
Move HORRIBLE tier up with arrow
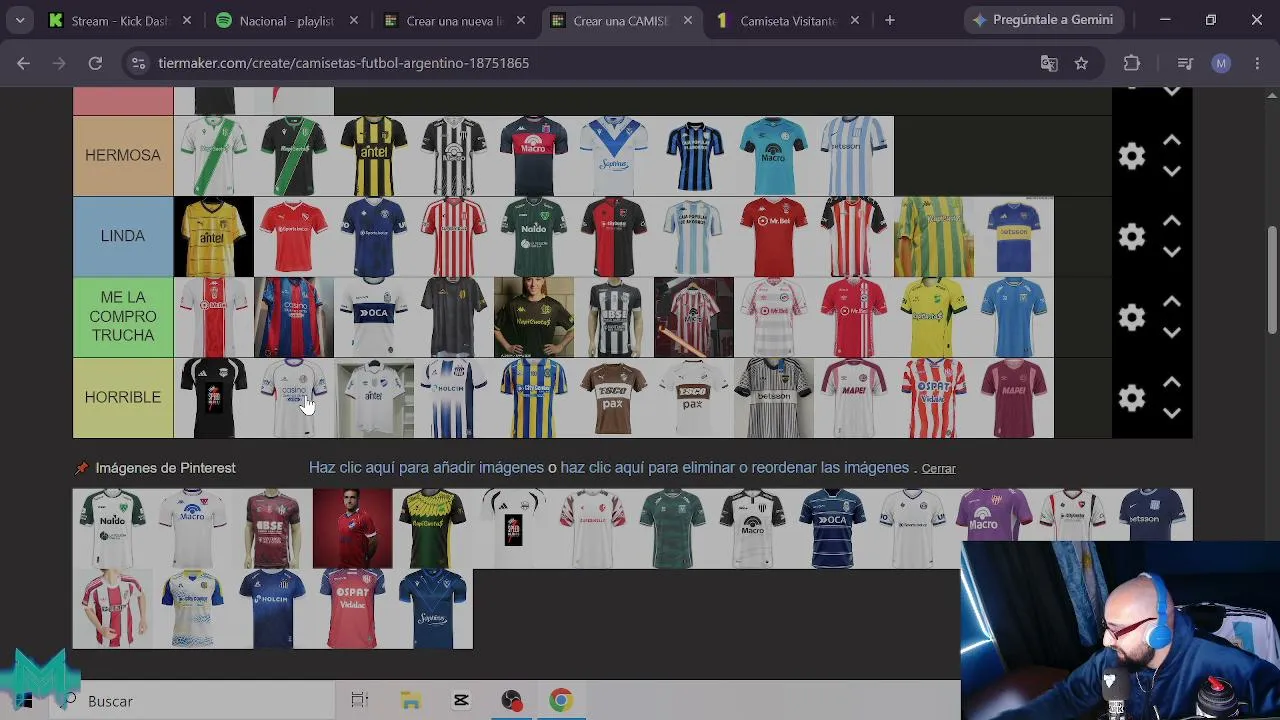coord(1172,383)
